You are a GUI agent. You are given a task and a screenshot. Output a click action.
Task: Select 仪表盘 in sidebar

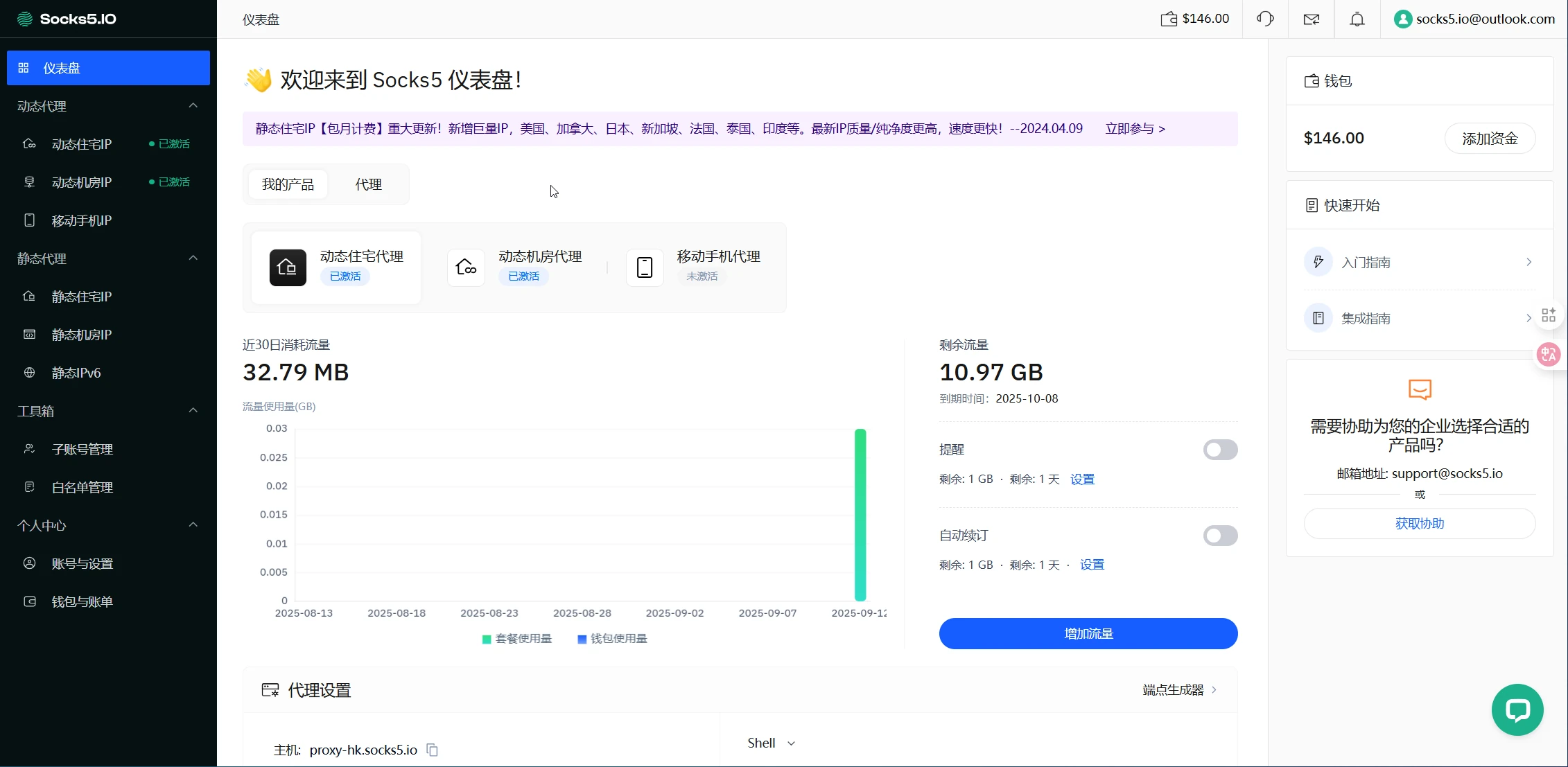point(108,68)
